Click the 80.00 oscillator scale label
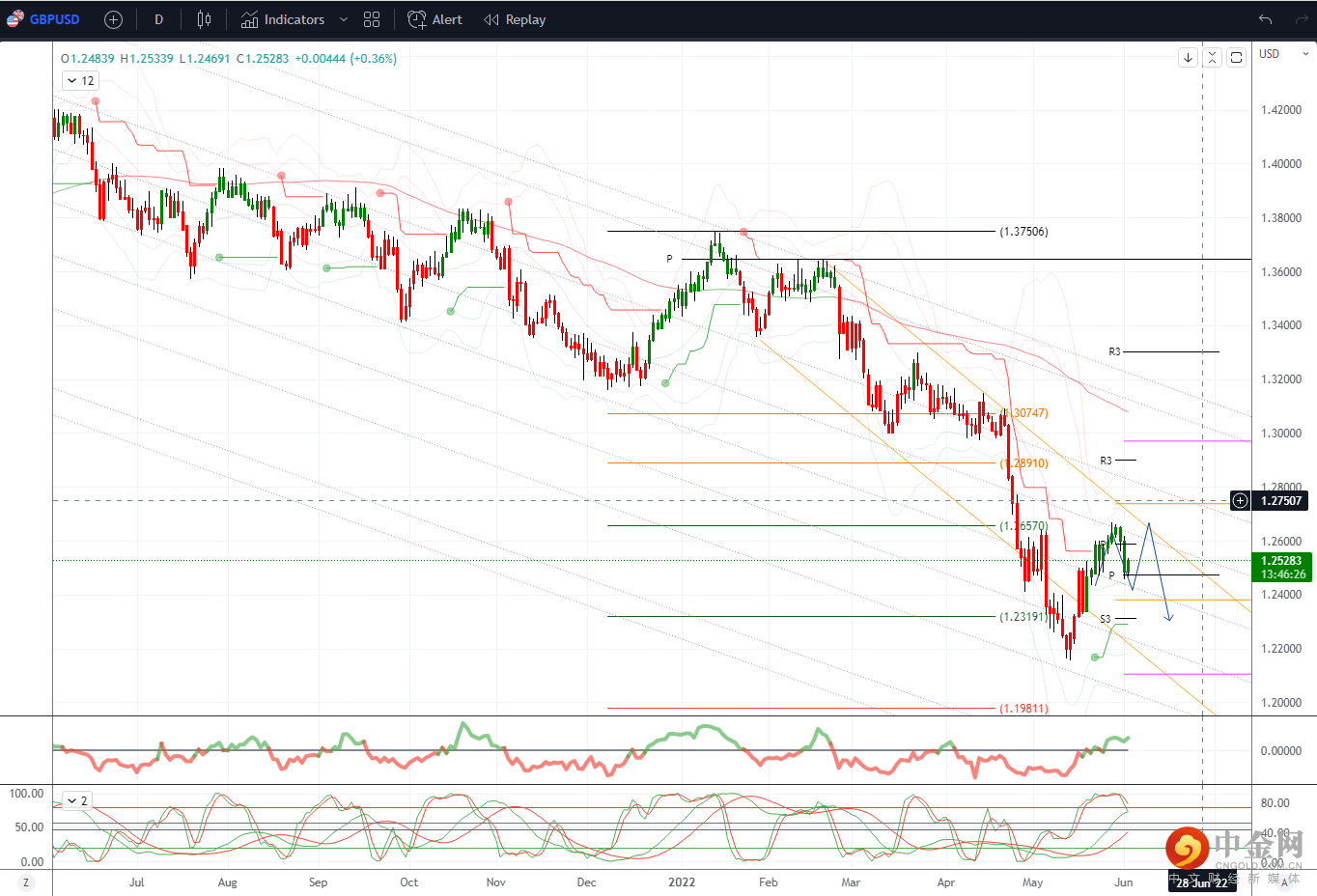This screenshot has width=1317, height=896. coord(1275,803)
